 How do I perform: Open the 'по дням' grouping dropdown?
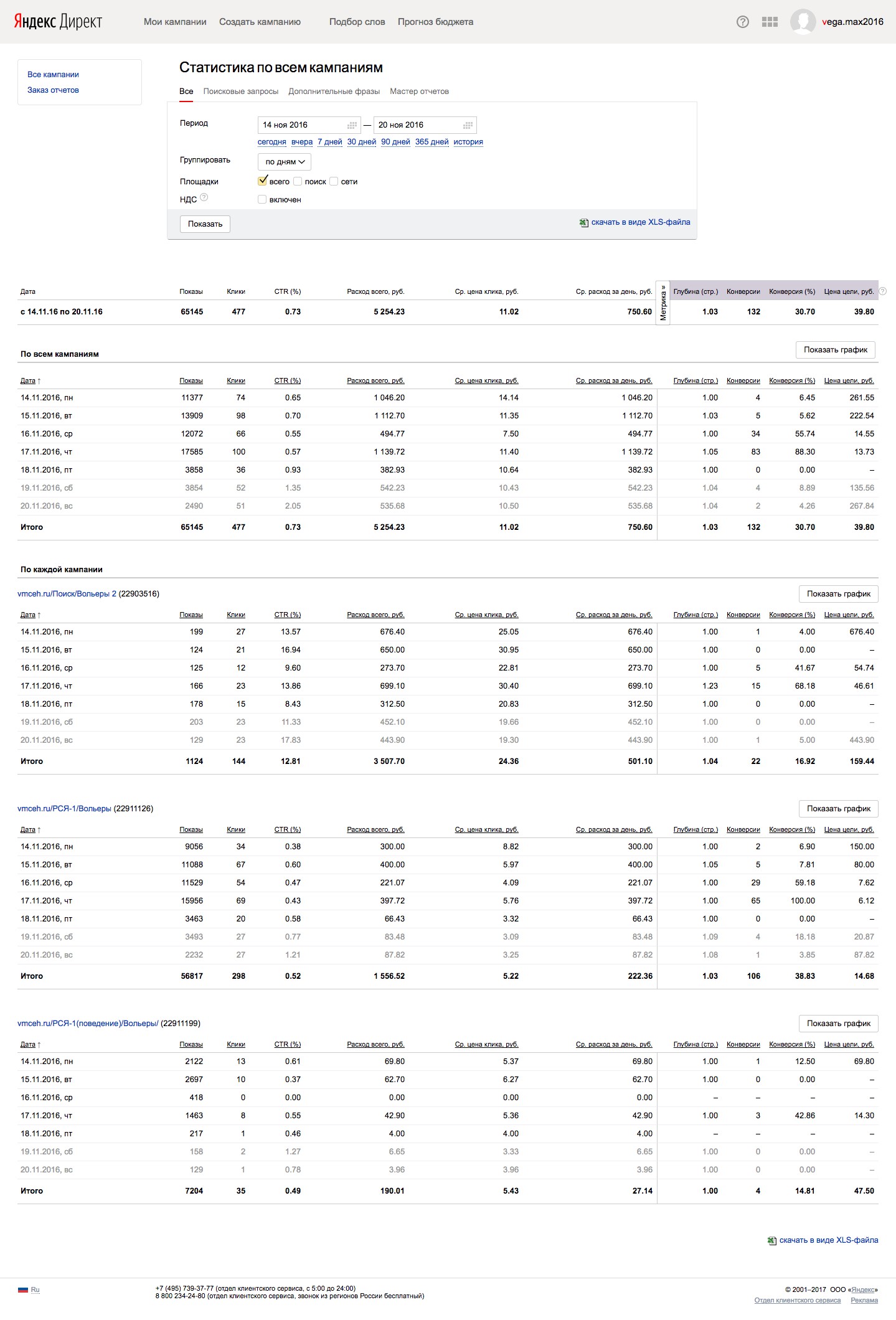pos(285,162)
